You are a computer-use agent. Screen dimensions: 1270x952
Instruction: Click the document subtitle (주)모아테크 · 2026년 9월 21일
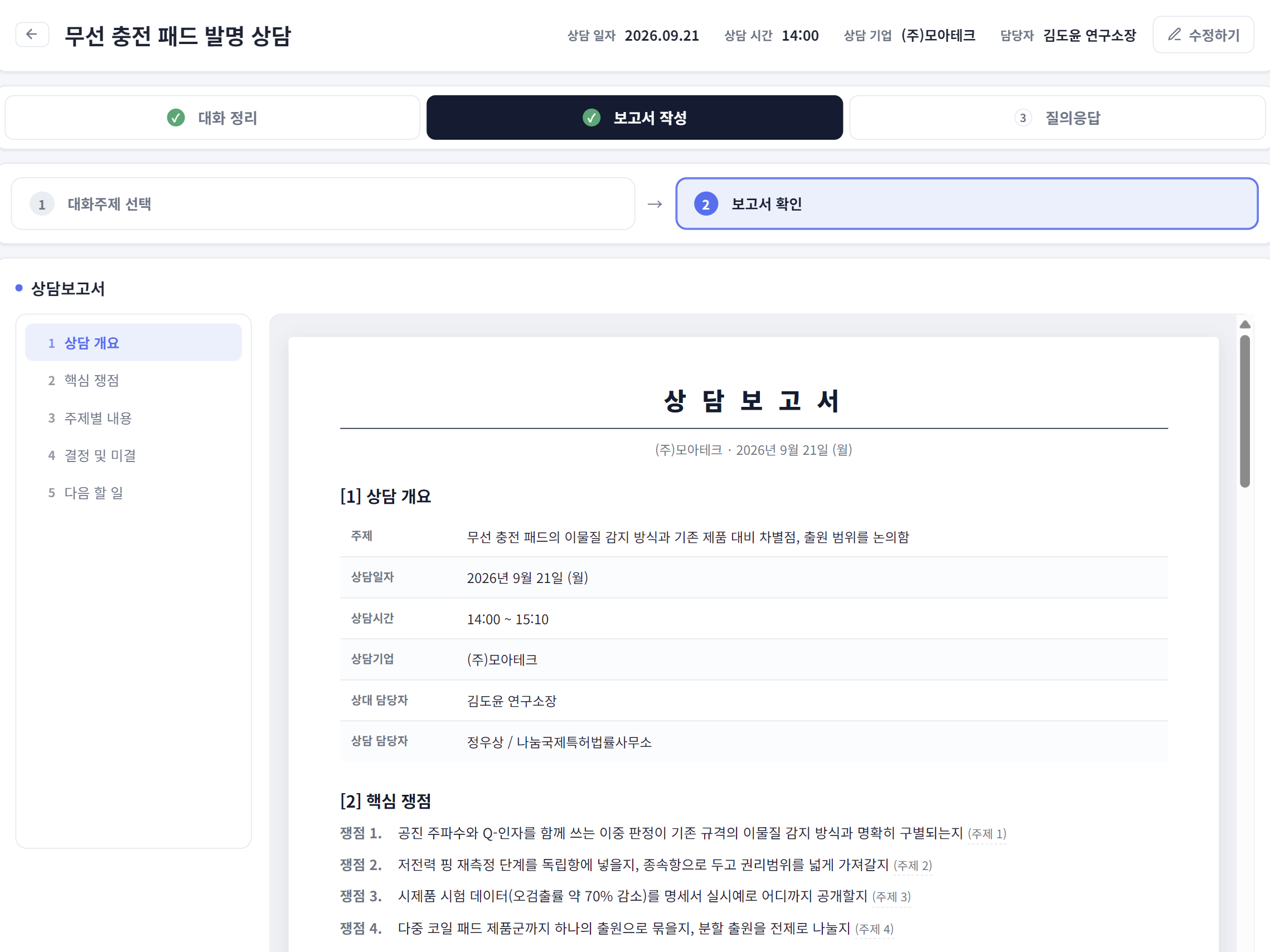click(753, 450)
